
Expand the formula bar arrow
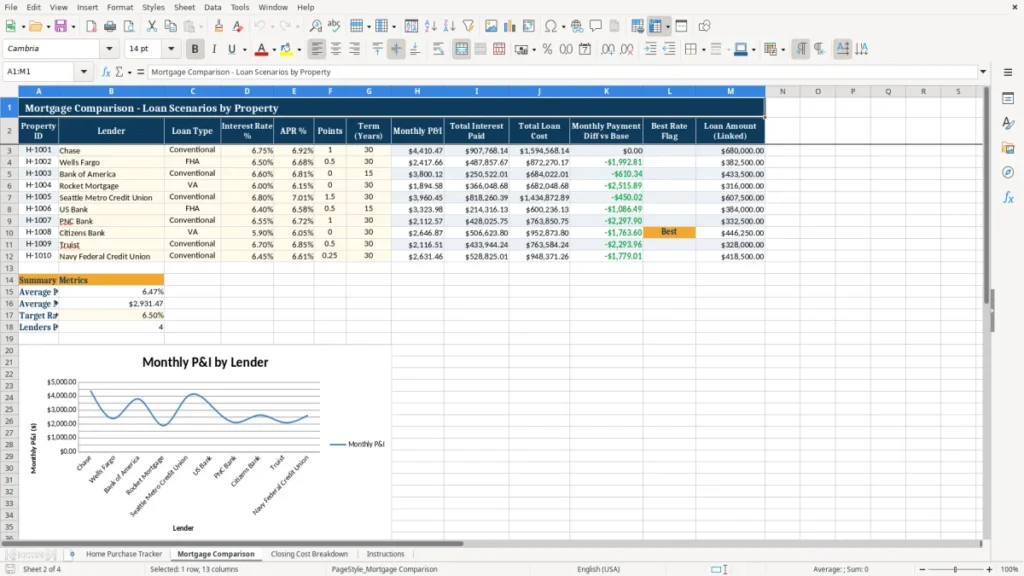click(x=983, y=72)
